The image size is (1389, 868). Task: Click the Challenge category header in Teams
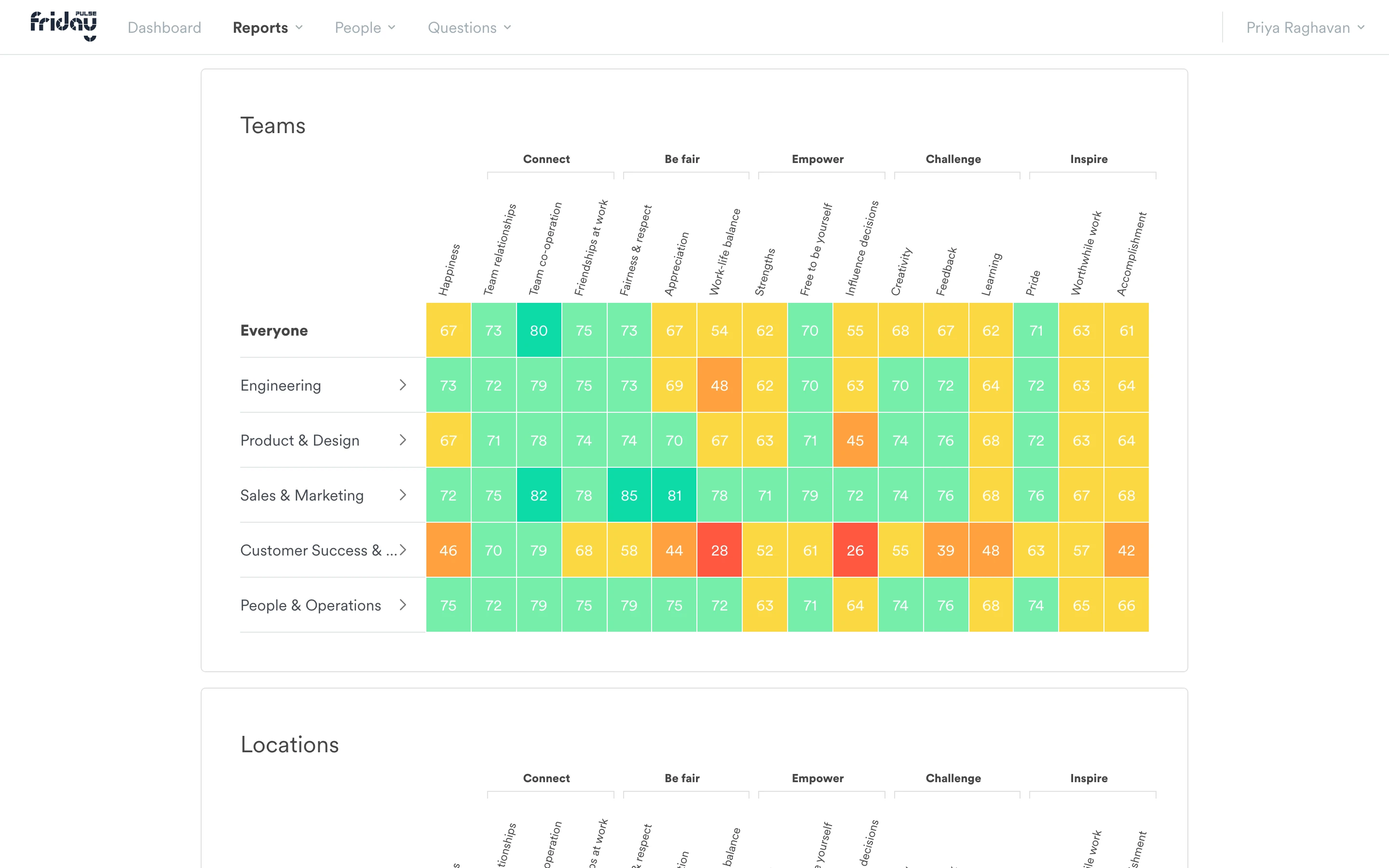953,159
